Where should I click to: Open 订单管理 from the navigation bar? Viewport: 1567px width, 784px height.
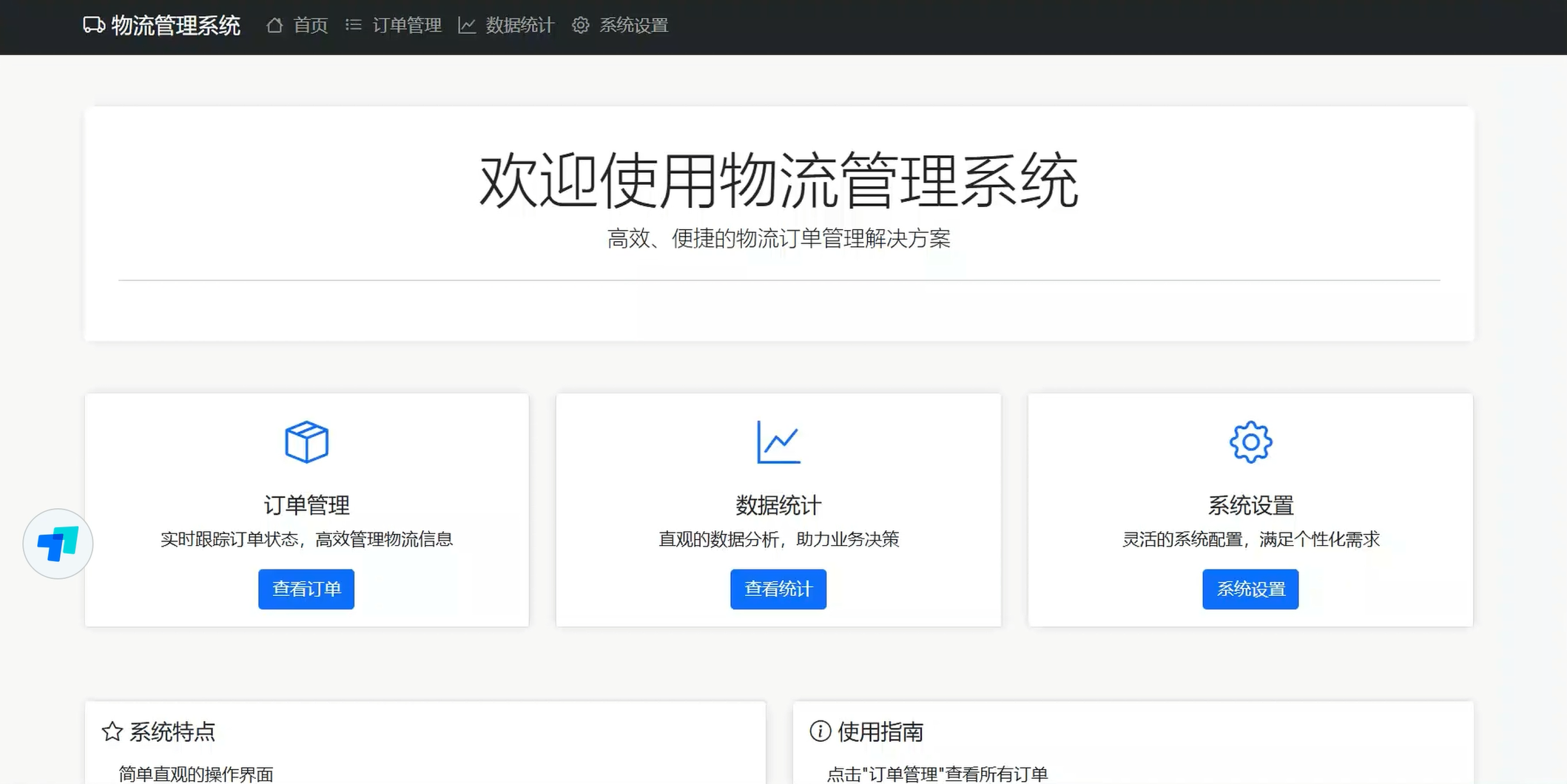click(x=407, y=24)
